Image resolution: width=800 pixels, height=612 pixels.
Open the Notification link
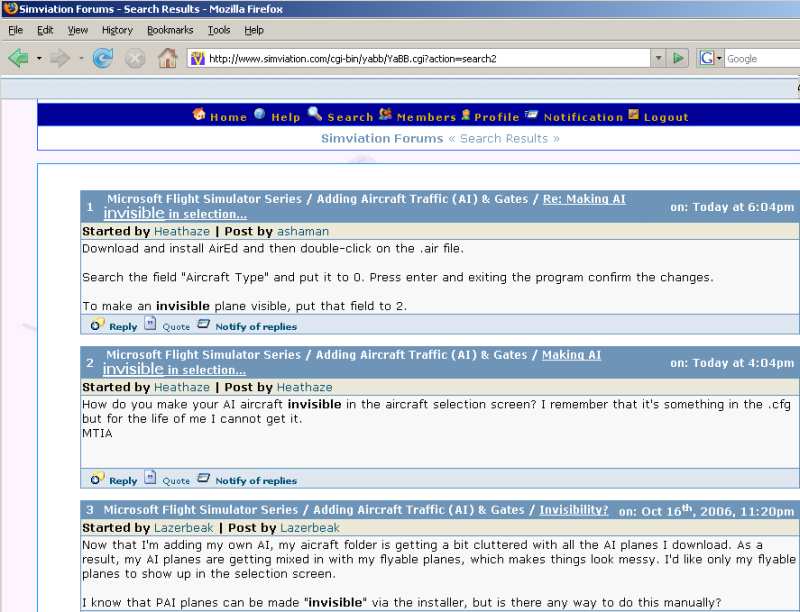(x=583, y=117)
